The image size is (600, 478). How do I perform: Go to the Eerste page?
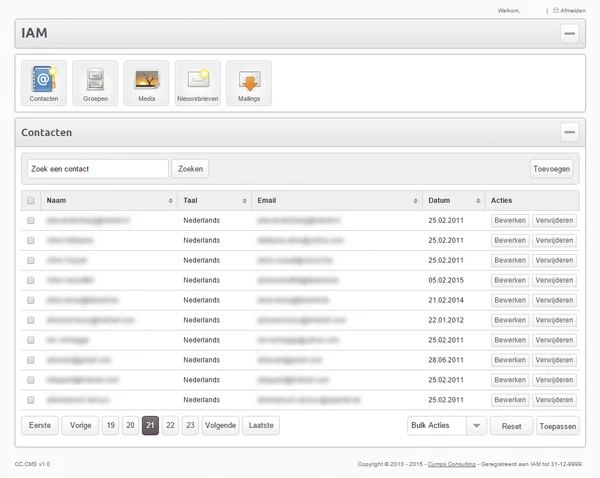(x=40, y=426)
